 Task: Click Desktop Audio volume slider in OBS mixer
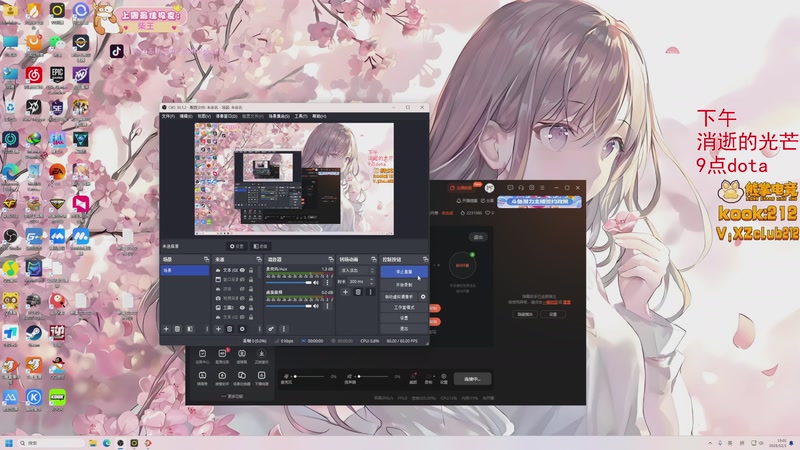(289, 306)
